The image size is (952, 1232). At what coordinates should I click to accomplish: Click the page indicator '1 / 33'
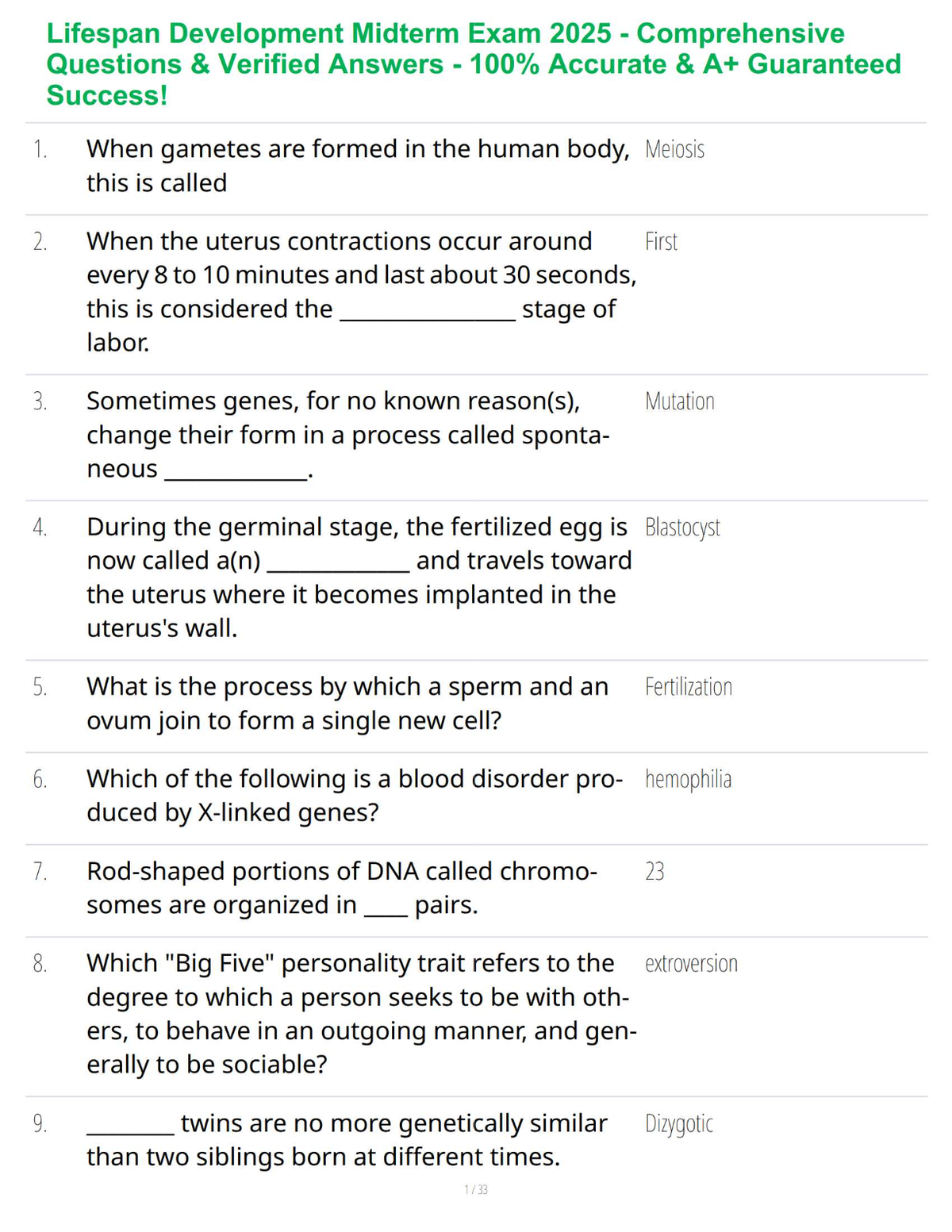point(476,1190)
